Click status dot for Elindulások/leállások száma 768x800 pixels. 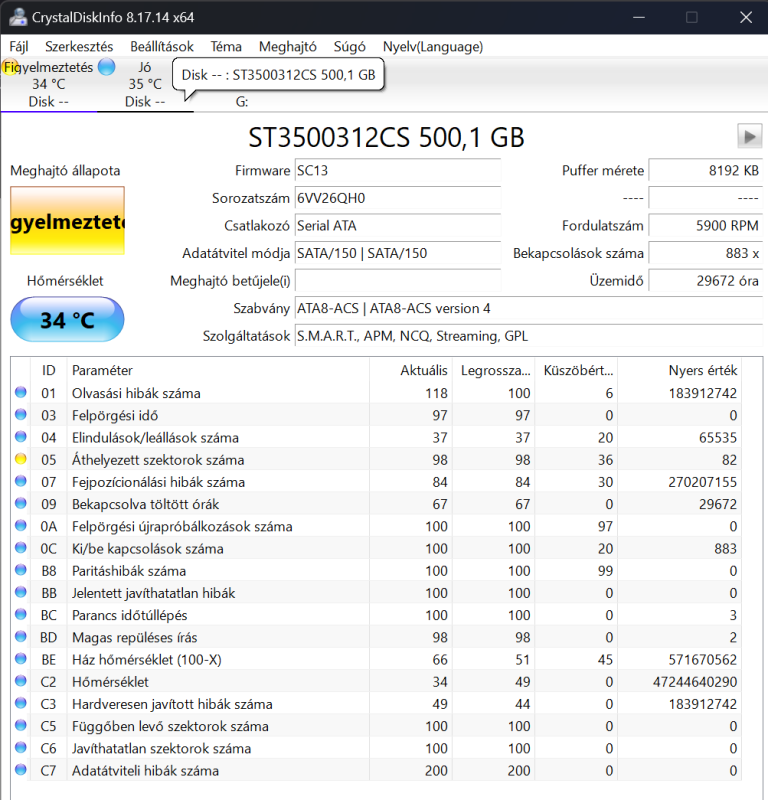pyautogui.click(x=20, y=437)
